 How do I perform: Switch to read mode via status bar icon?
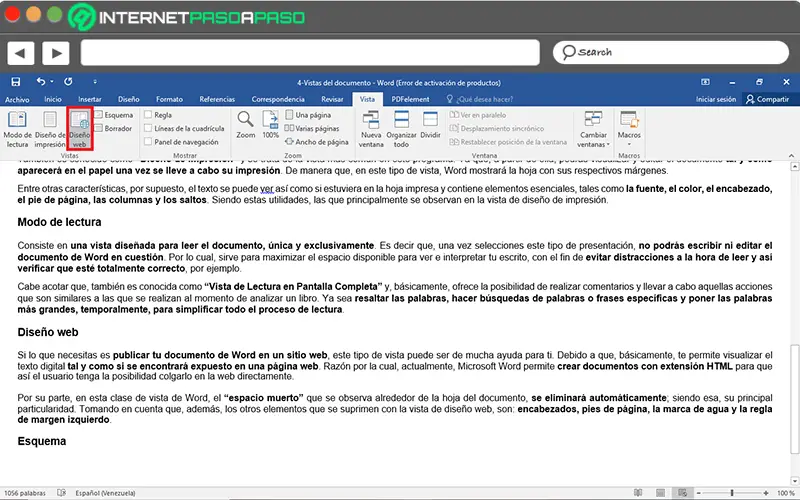pos(638,492)
